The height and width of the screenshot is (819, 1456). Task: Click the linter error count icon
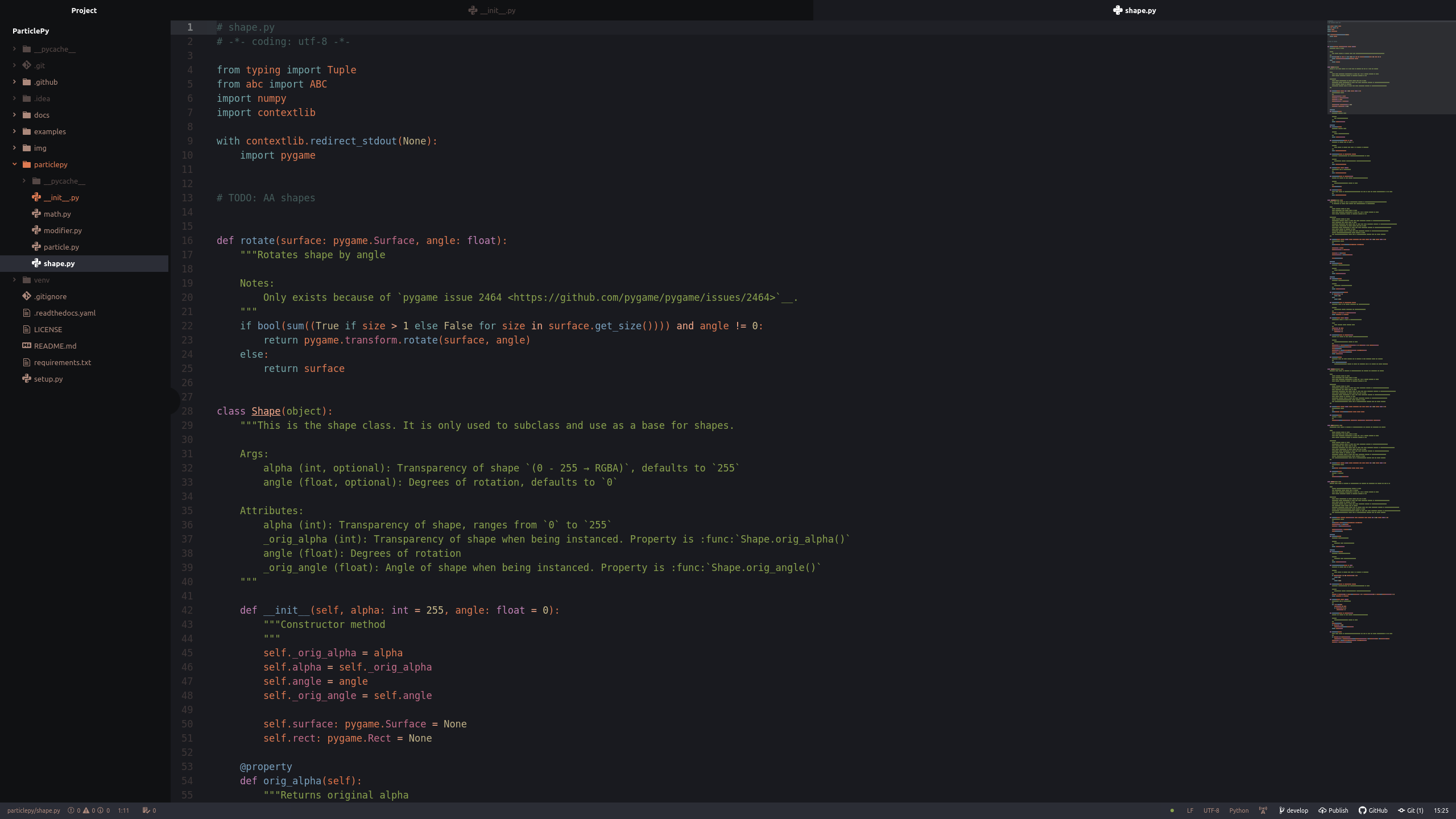(x=71, y=810)
